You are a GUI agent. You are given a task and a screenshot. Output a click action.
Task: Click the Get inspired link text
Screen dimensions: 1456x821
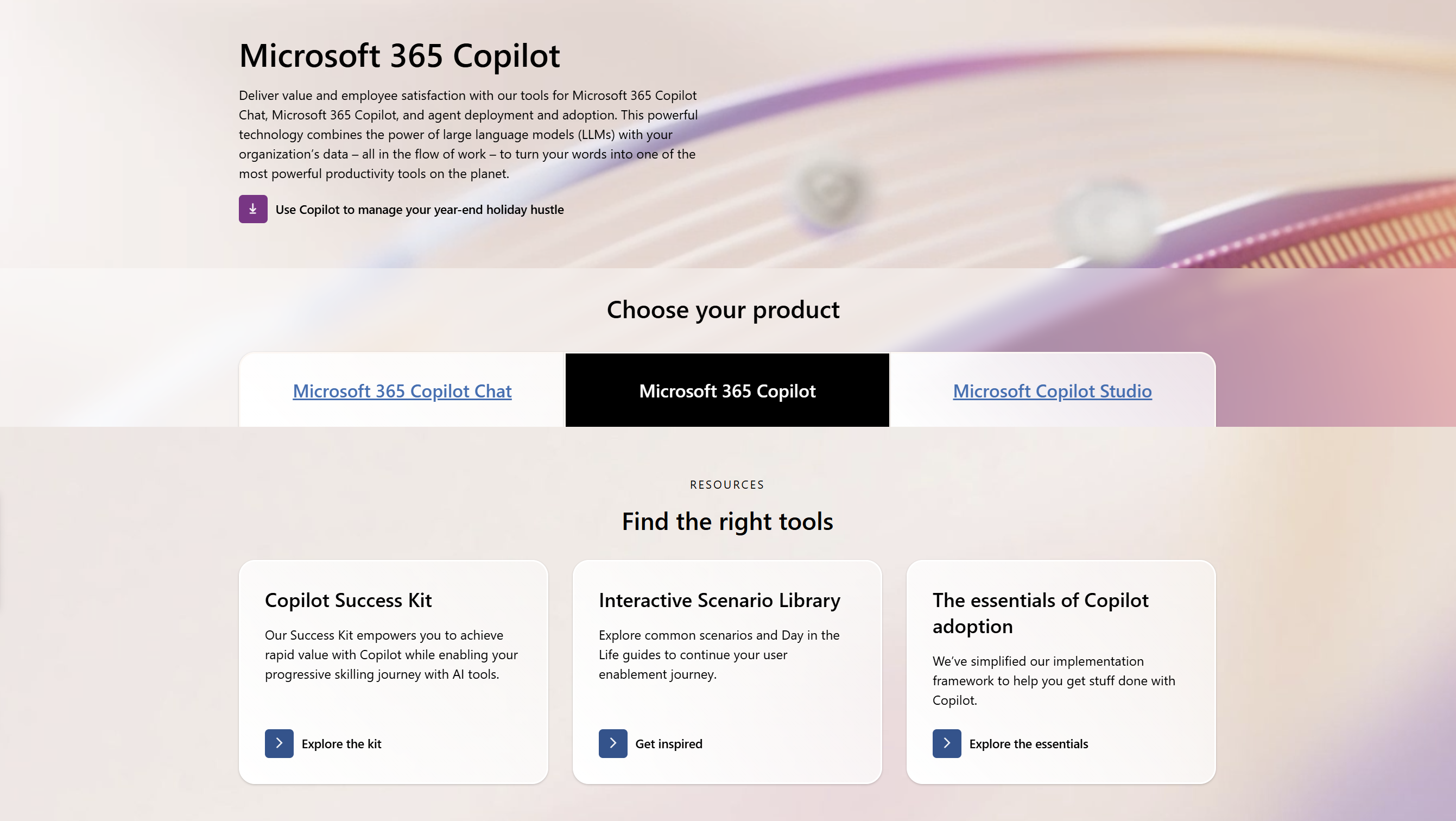tap(669, 743)
